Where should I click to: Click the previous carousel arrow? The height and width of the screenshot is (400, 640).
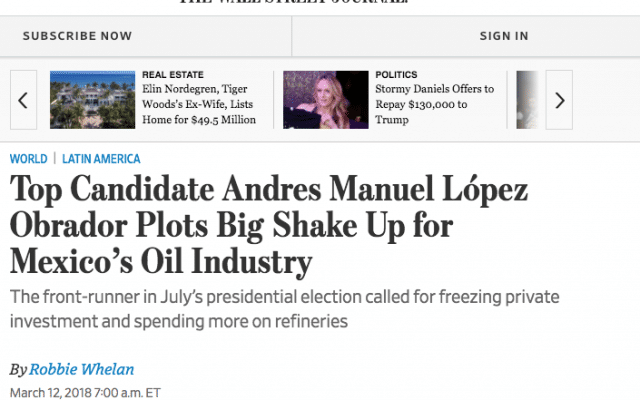point(23,100)
